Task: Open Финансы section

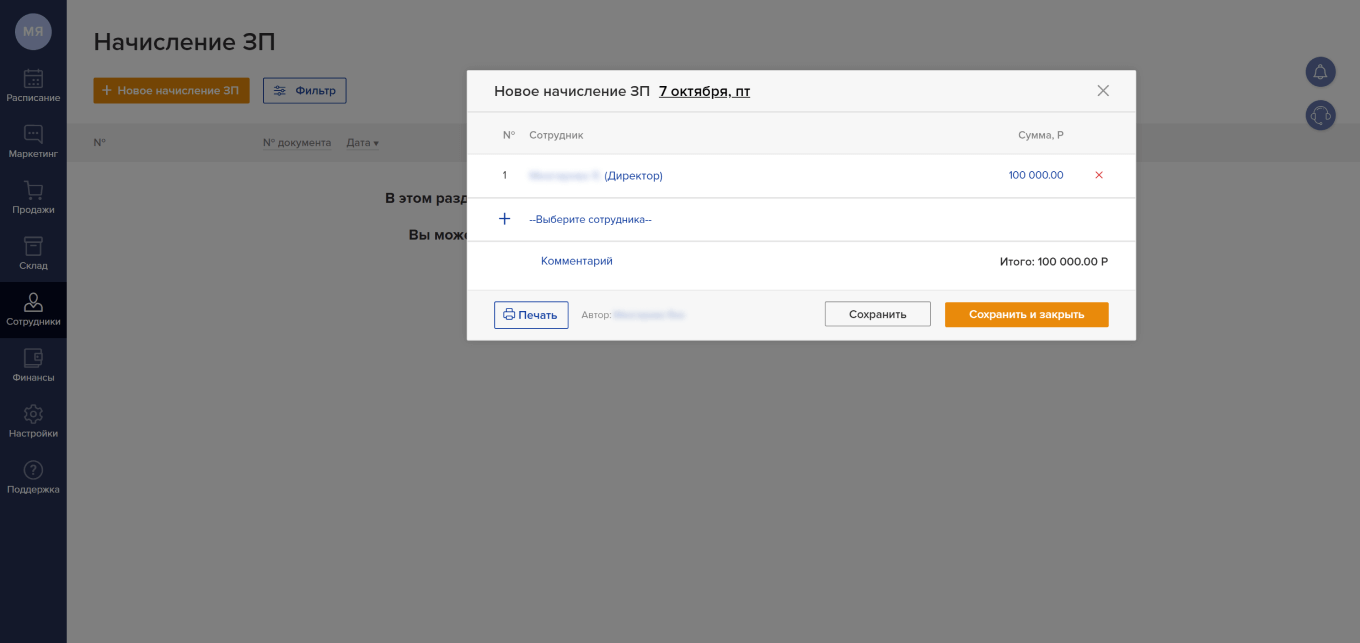Action: point(33,366)
